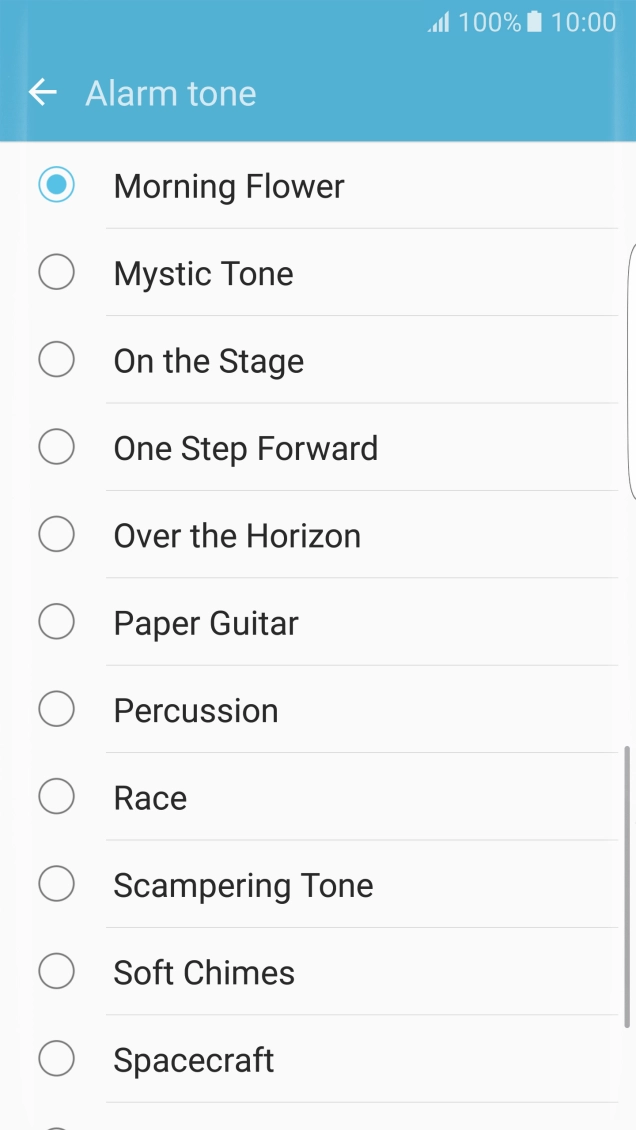Select the Morning Flower radio button

coord(57,185)
